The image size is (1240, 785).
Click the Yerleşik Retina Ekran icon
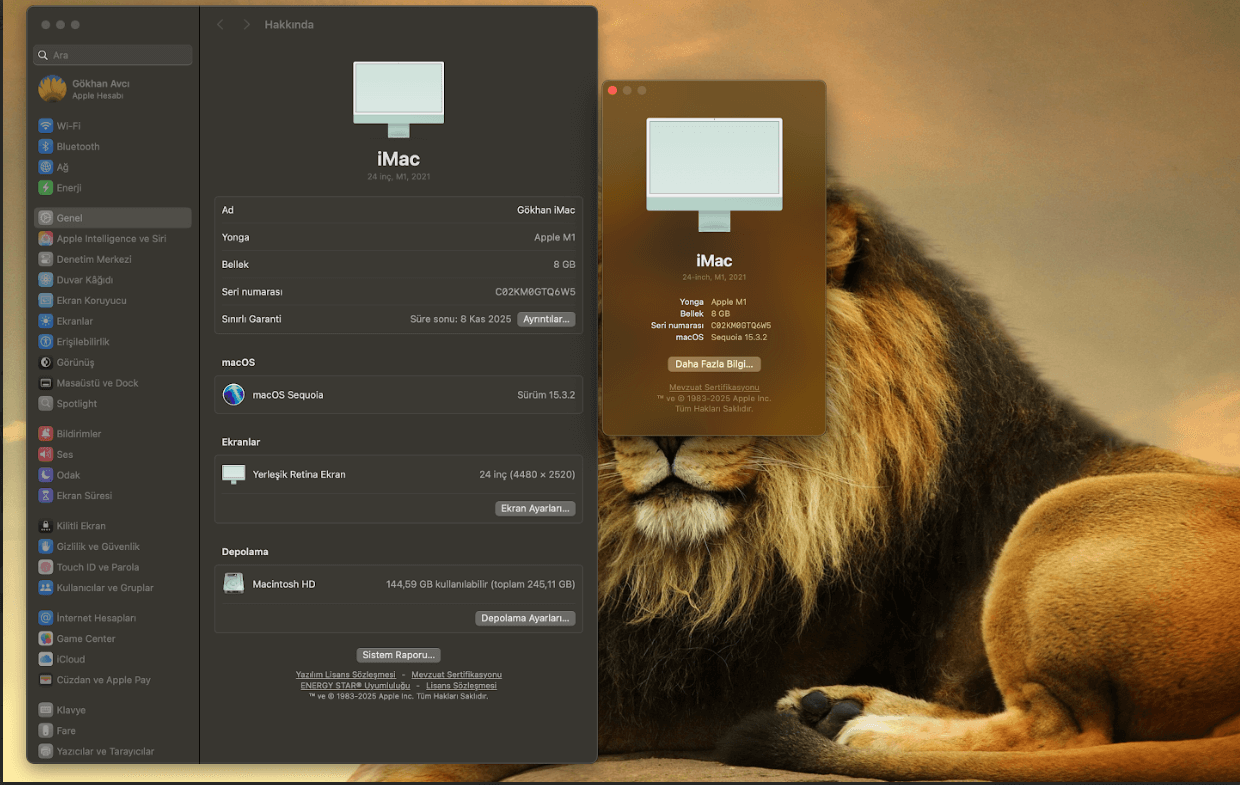click(x=233, y=474)
